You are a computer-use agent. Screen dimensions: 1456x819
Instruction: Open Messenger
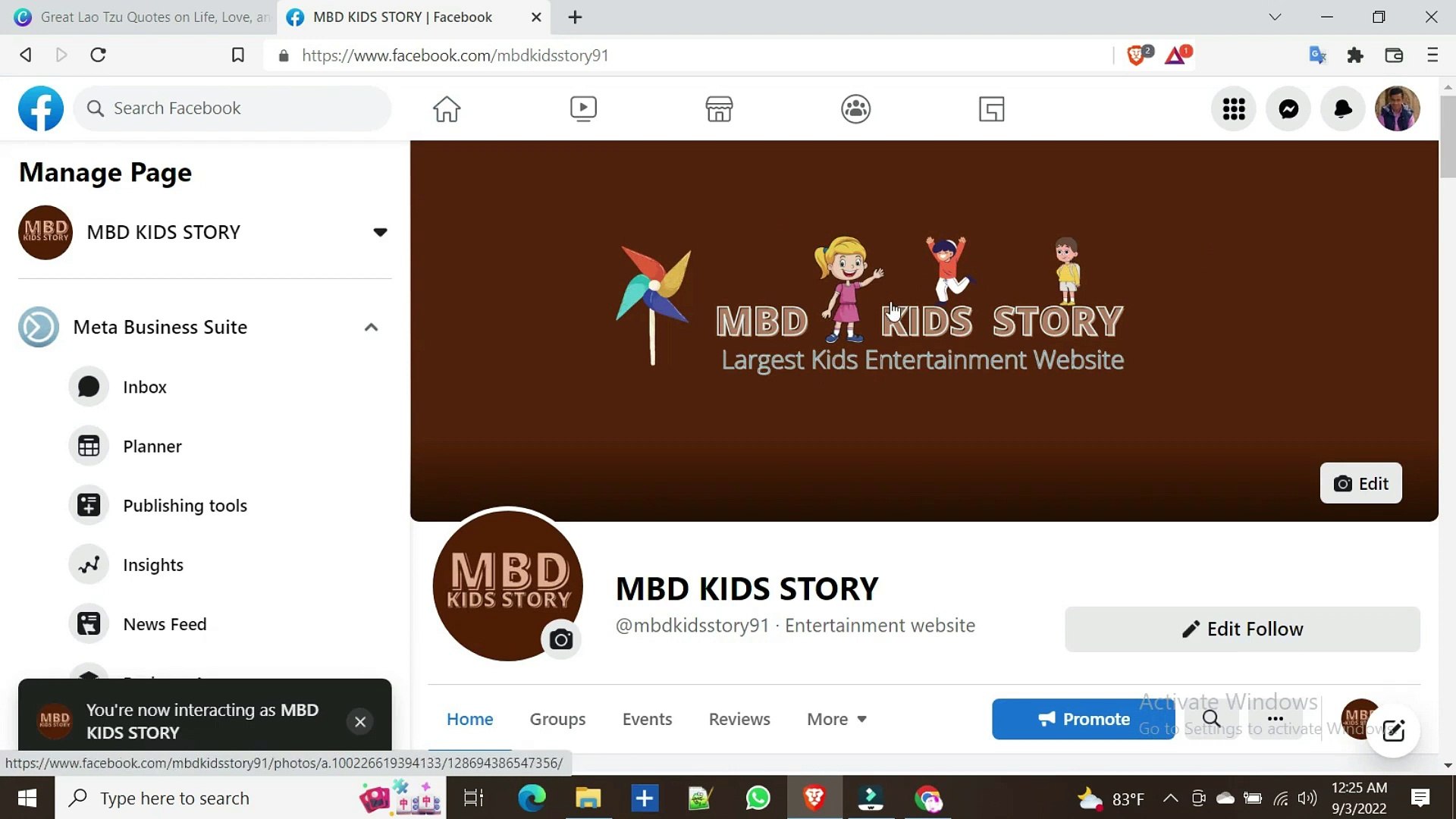click(1288, 108)
